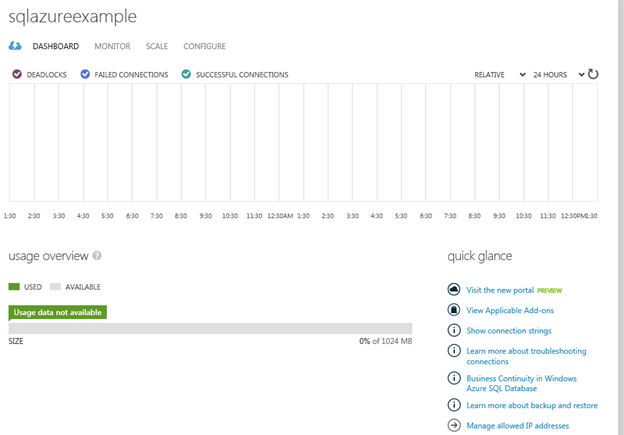The image size is (624, 435).
Task: Click the 0% of 1024 MB value
Action: click(x=386, y=341)
